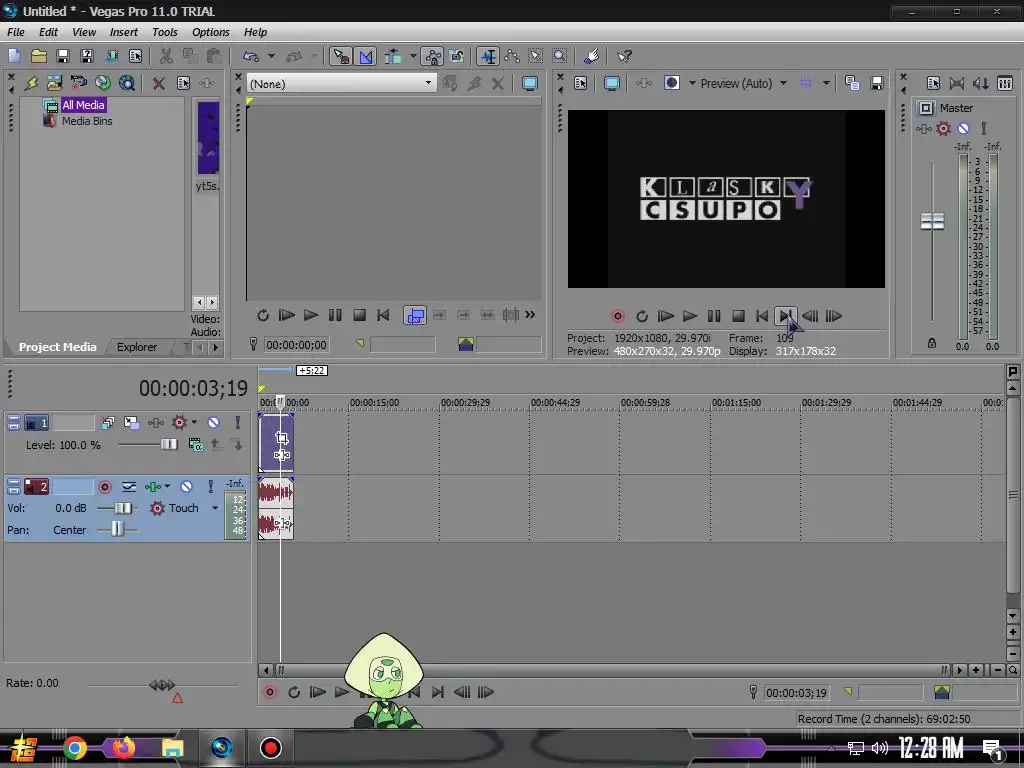This screenshot has height=768, width=1024.
Task: Open the Edit menu
Action: click(48, 32)
